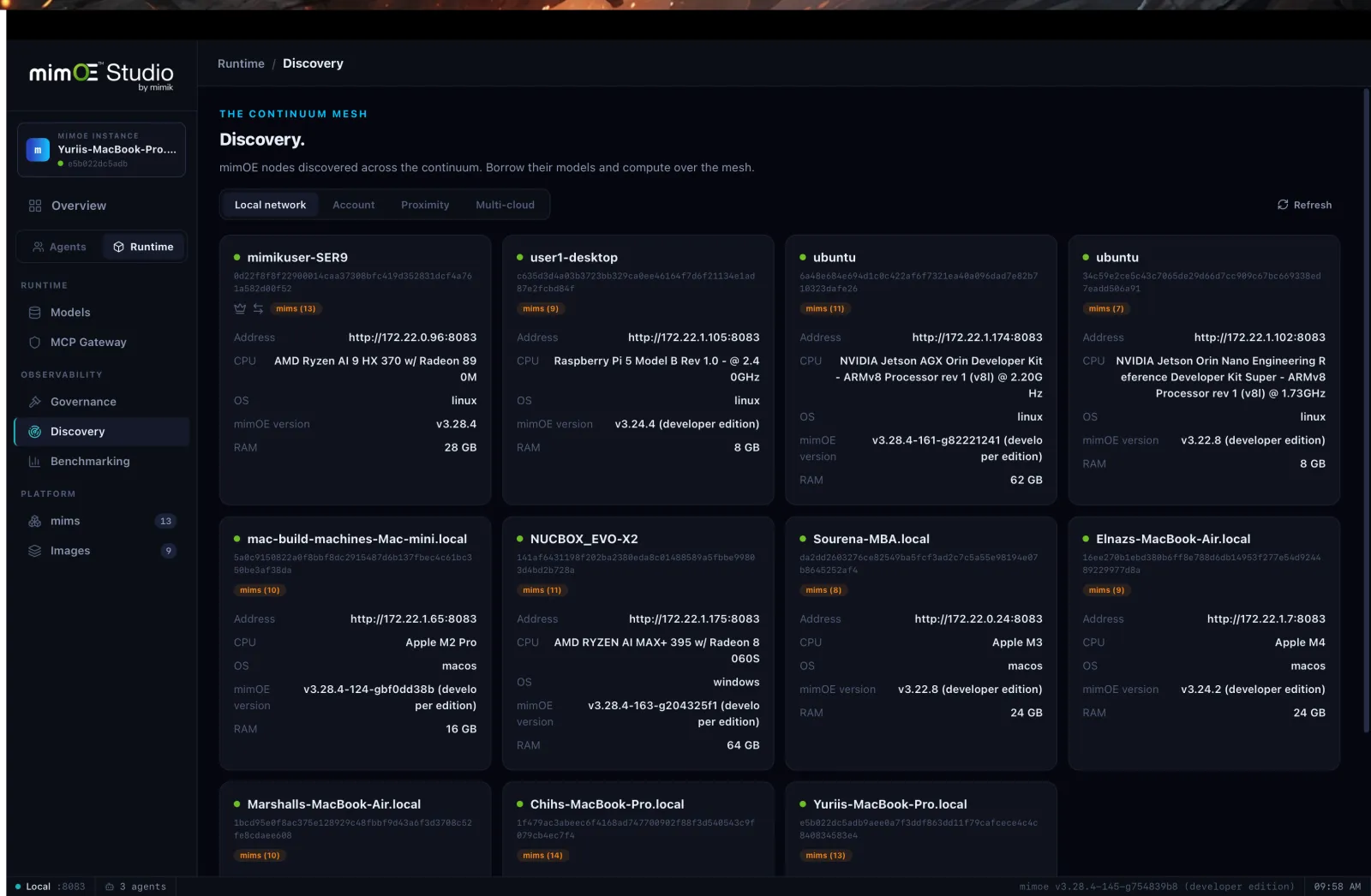This screenshot has width=1371, height=896.
Task: Select the NUCBOX_EVO-X2 node title
Action: pyautogui.click(x=584, y=539)
